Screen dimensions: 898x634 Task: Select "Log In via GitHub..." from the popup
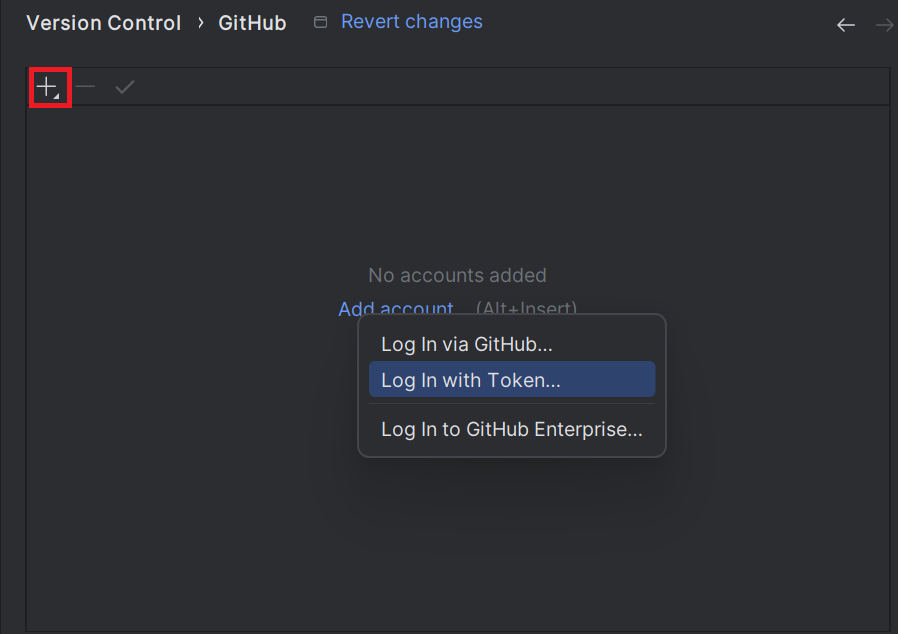(x=466, y=344)
